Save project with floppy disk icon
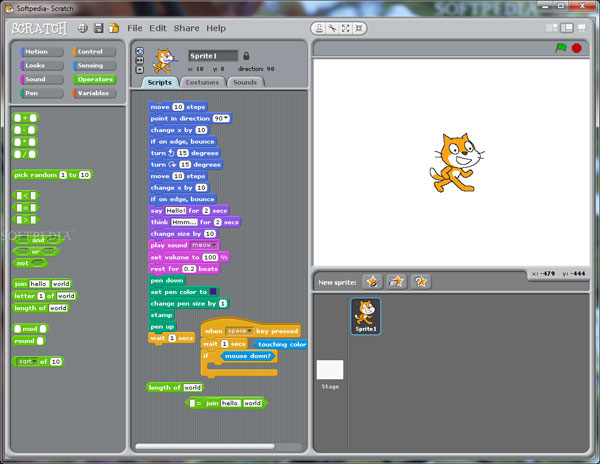 [x=99, y=28]
